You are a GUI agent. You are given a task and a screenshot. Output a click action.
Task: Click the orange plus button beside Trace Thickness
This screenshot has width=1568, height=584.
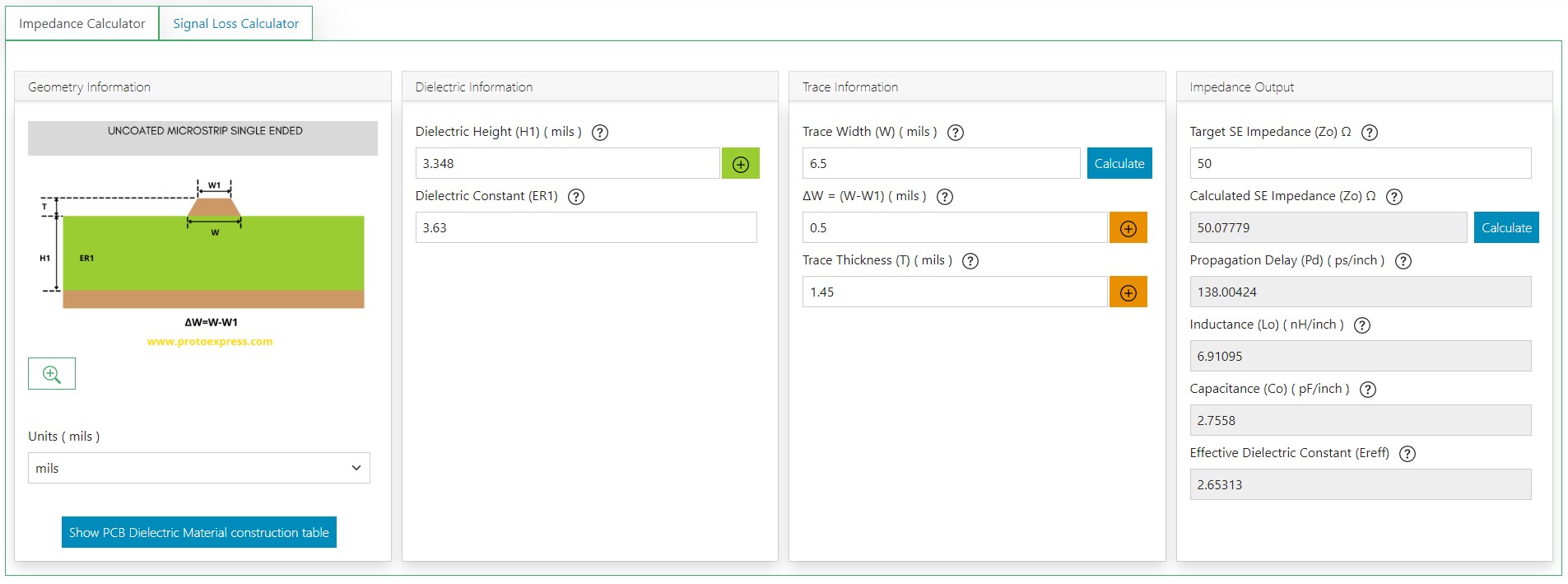coord(1128,292)
